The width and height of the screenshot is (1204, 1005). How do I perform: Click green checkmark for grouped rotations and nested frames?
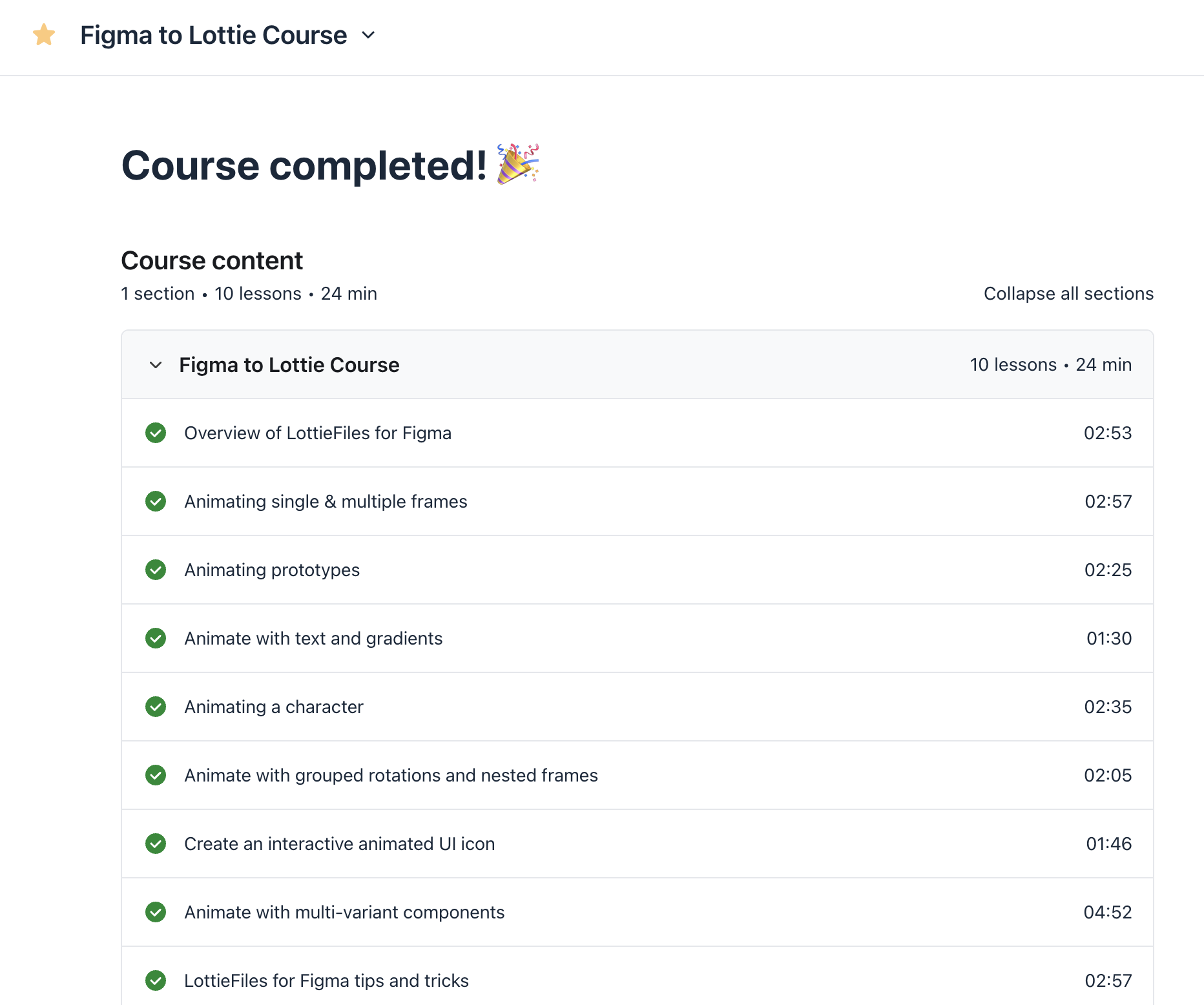pos(156,775)
